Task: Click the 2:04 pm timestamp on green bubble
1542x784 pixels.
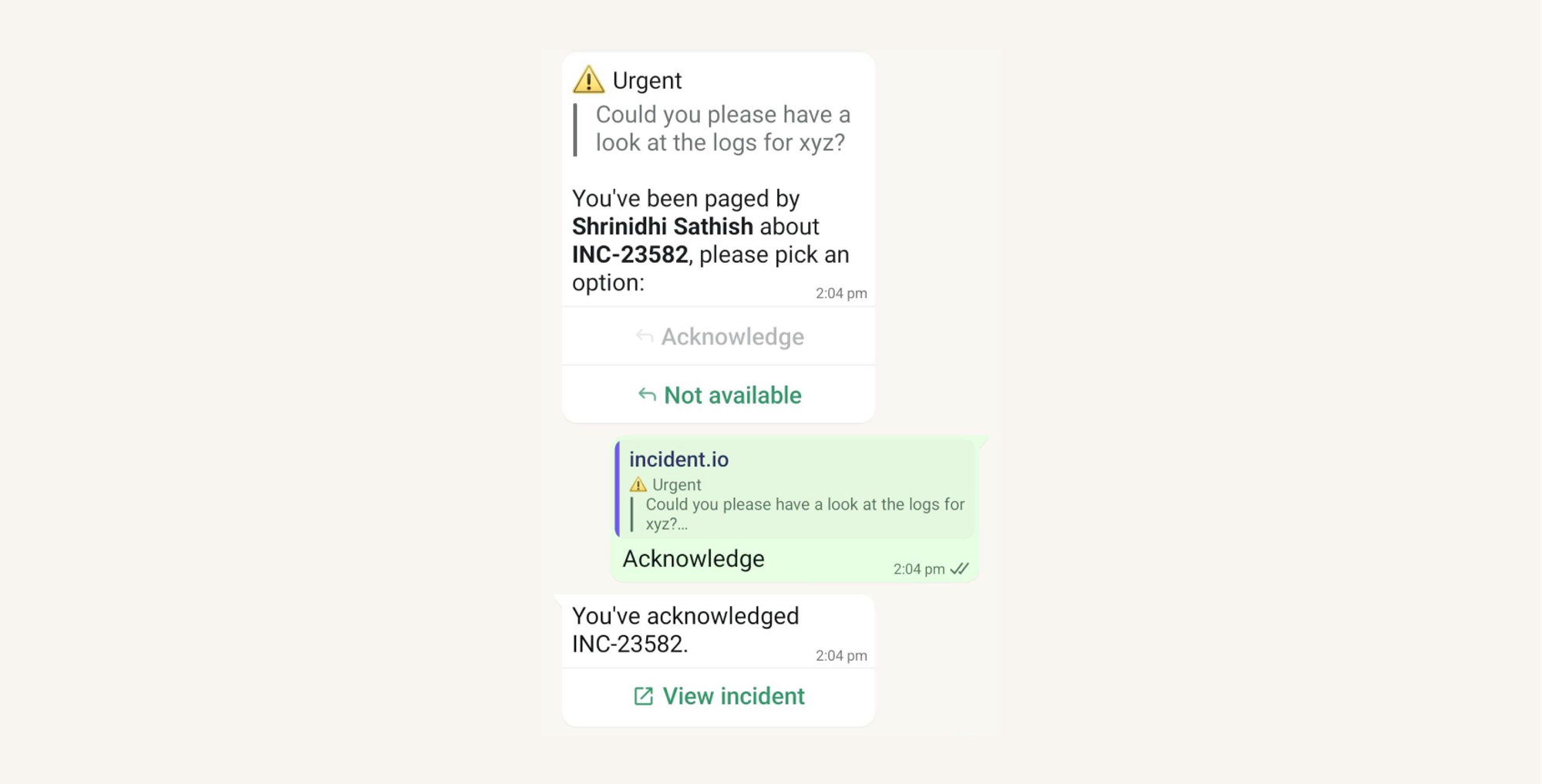Action: [x=918, y=570]
